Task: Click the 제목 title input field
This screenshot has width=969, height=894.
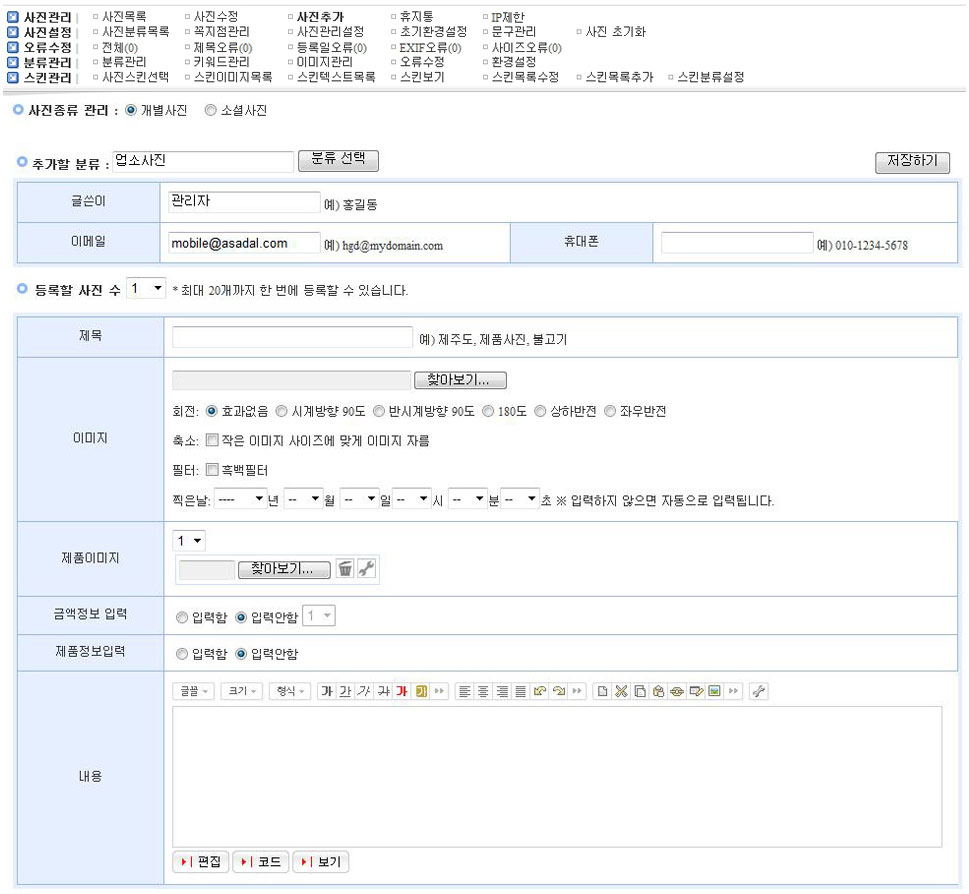Action: coord(292,338)
